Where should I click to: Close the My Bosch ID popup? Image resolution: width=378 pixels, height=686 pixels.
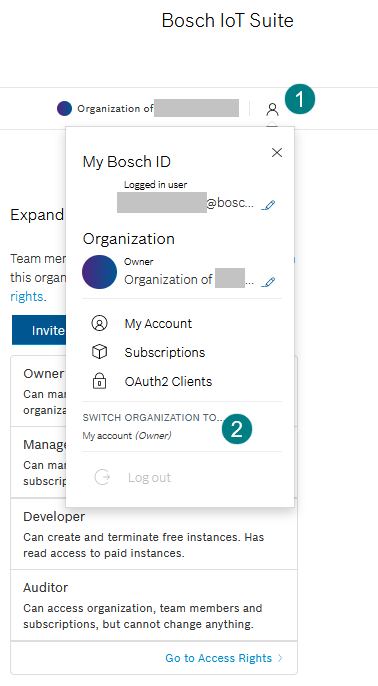point(277,153)
